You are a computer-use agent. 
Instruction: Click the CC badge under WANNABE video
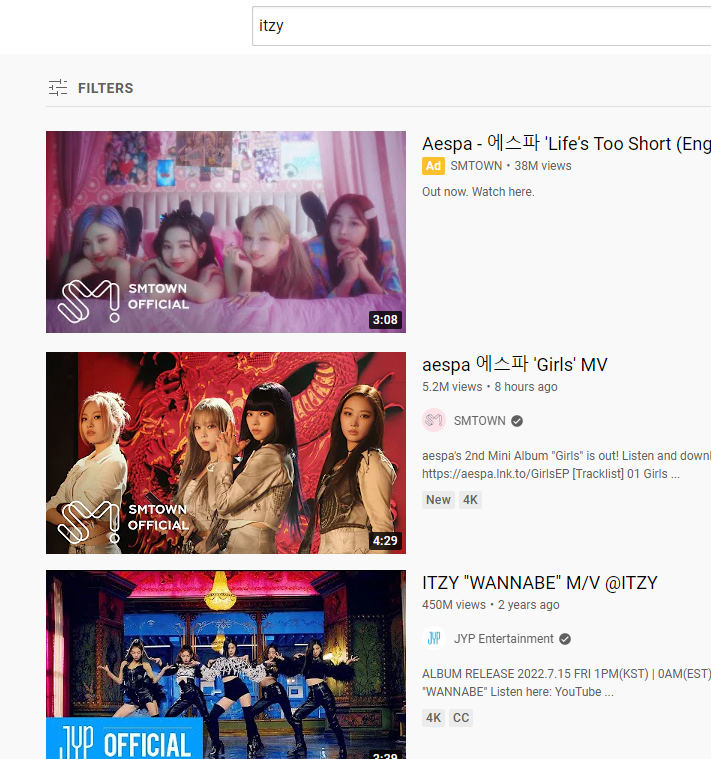coord(461,717)
